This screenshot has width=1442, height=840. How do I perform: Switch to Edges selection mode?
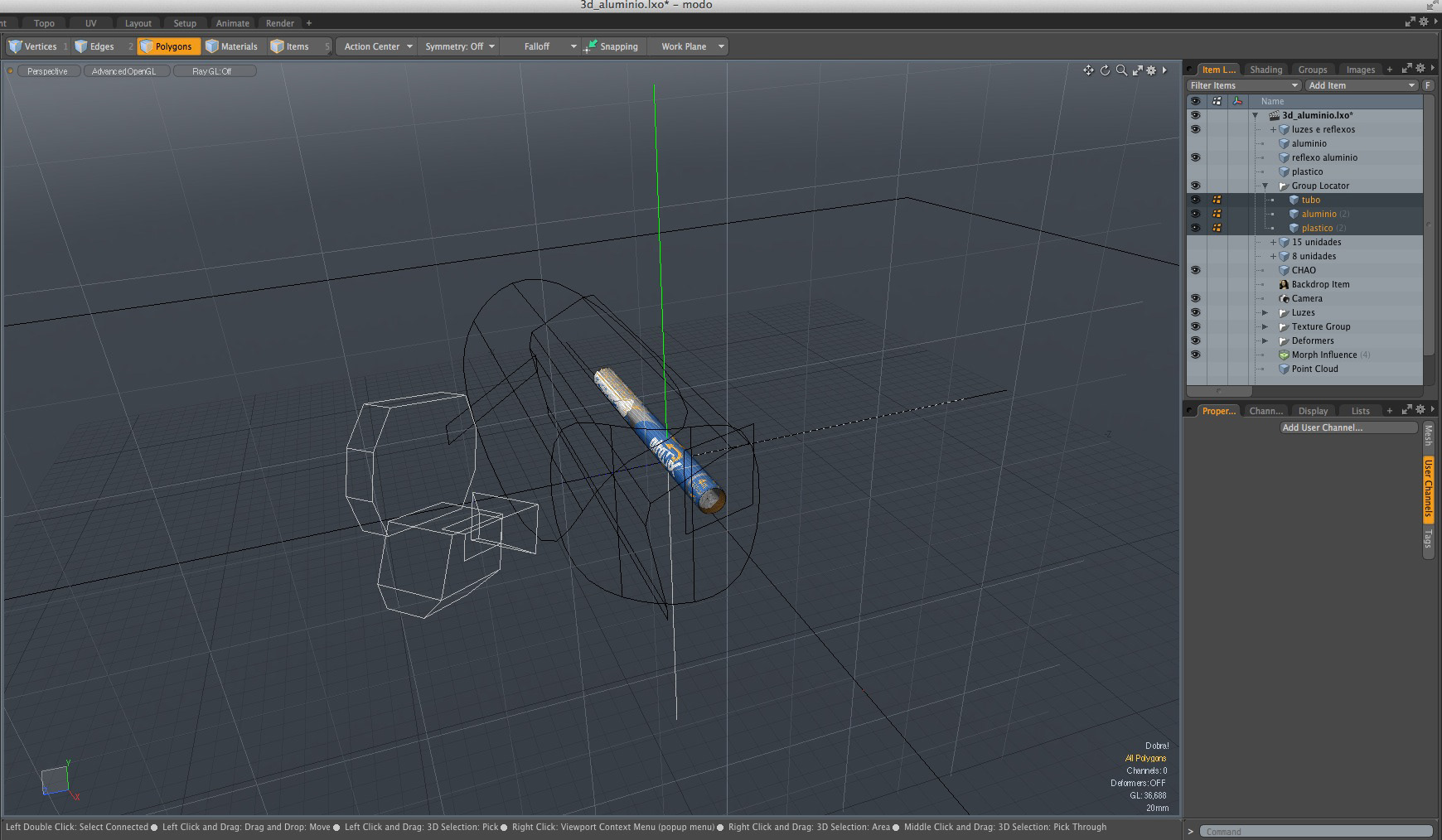click(x=94, y=46)
